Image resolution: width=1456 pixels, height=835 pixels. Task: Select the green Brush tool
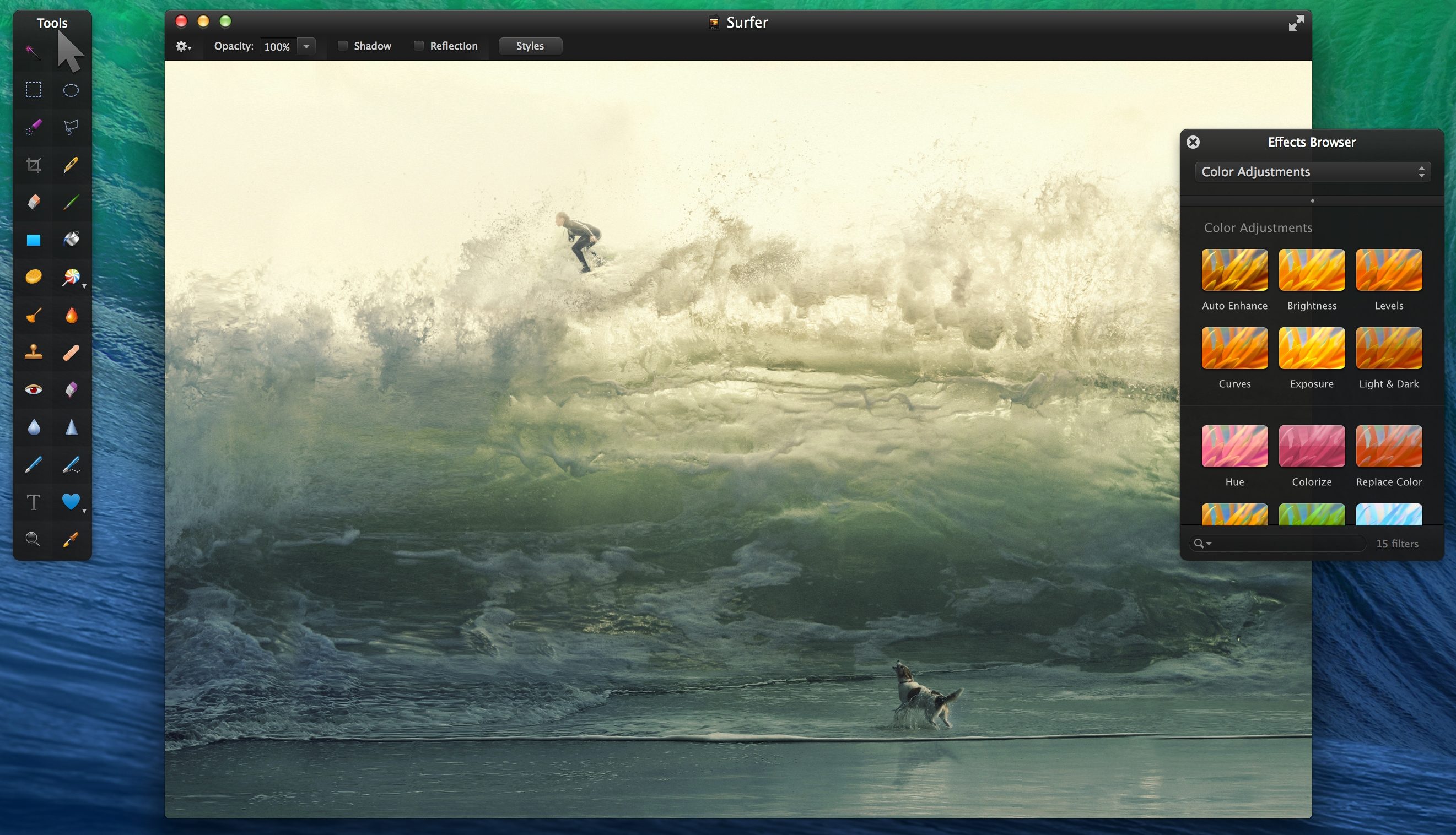click(71, 202)
